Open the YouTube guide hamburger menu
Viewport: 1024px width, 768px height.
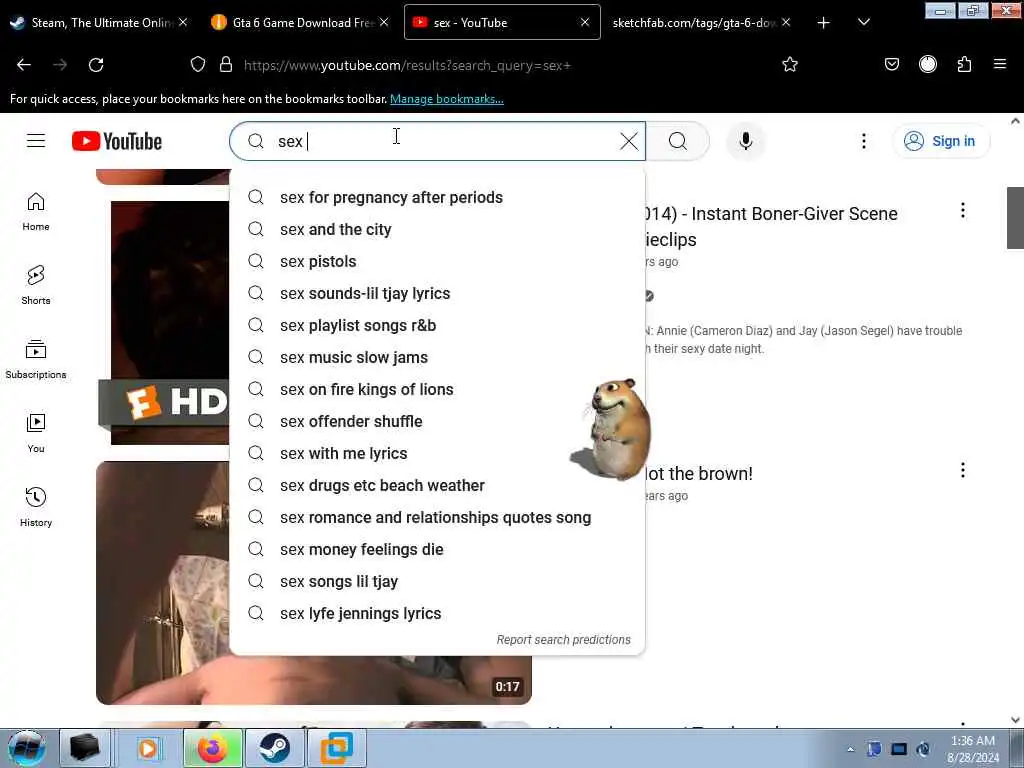[x=36, y=141]
